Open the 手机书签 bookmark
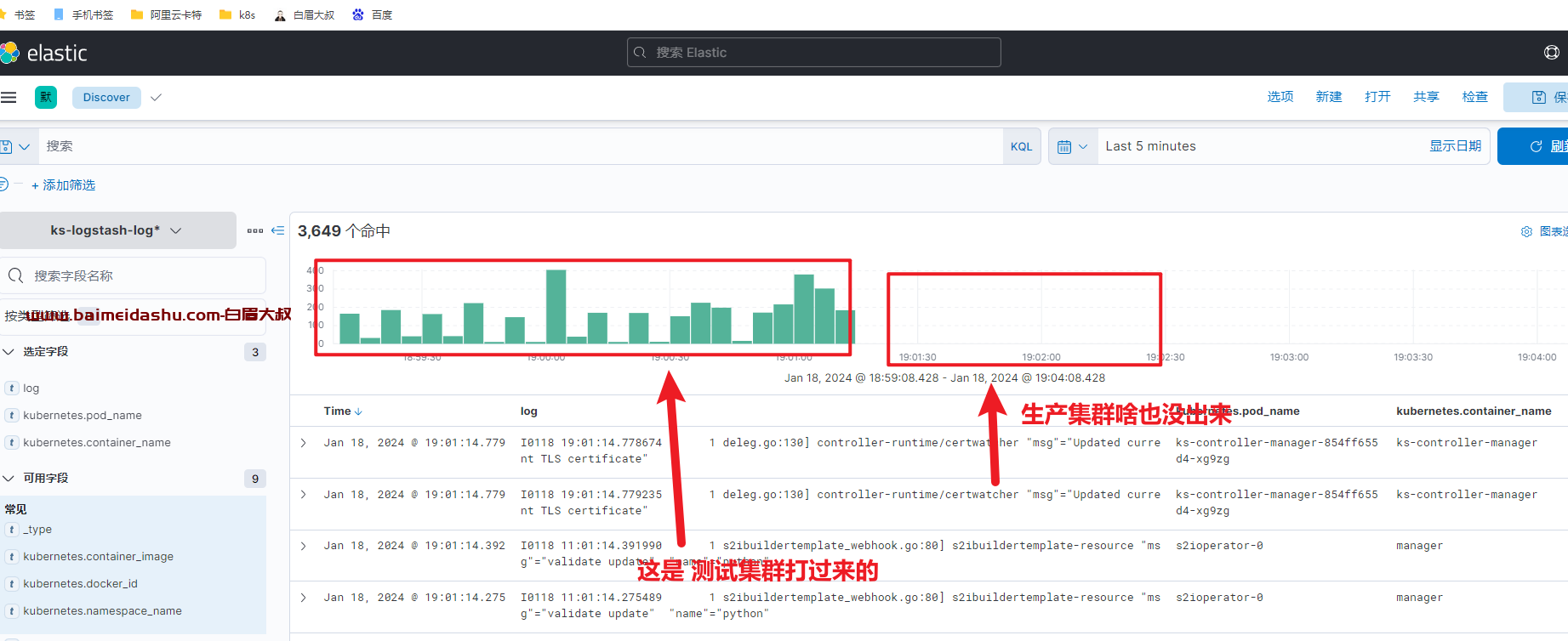Viewport: 1568px width, 641px height. [x=83, y=14]
